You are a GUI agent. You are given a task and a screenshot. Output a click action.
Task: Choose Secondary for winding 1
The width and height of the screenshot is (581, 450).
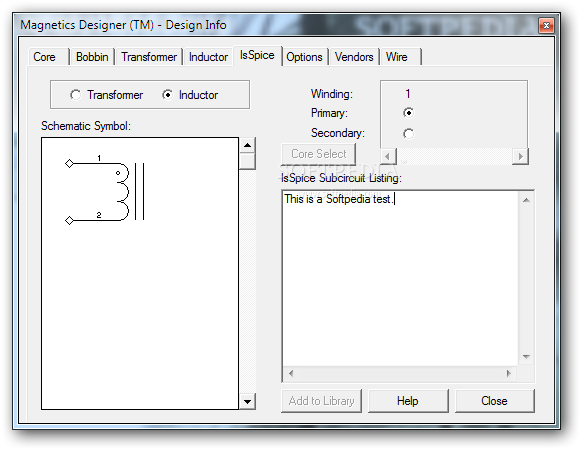click(408, 133)
